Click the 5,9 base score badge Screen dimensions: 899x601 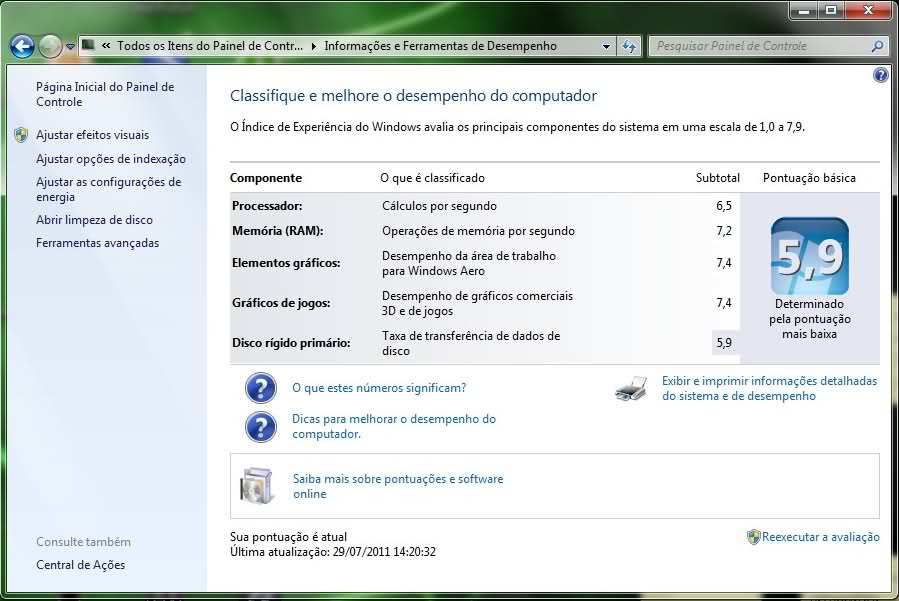(x=810, y=256)
